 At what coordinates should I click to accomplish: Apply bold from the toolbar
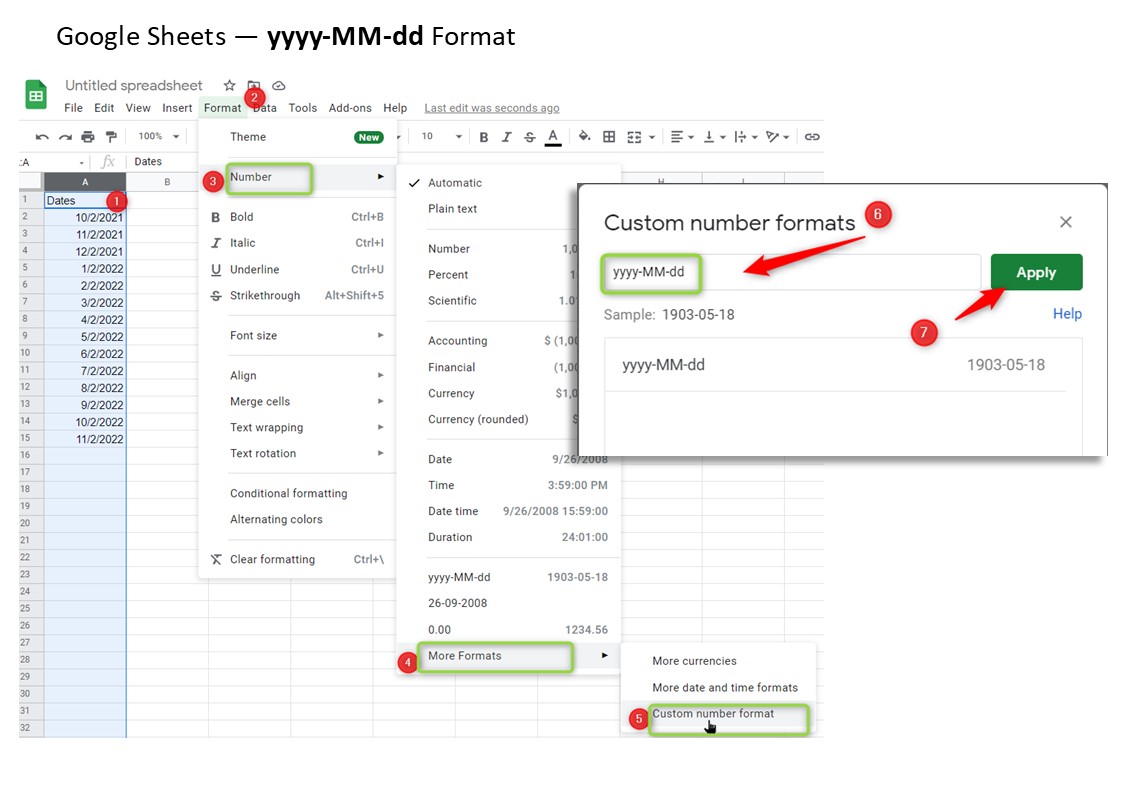[x=484, y=137]
